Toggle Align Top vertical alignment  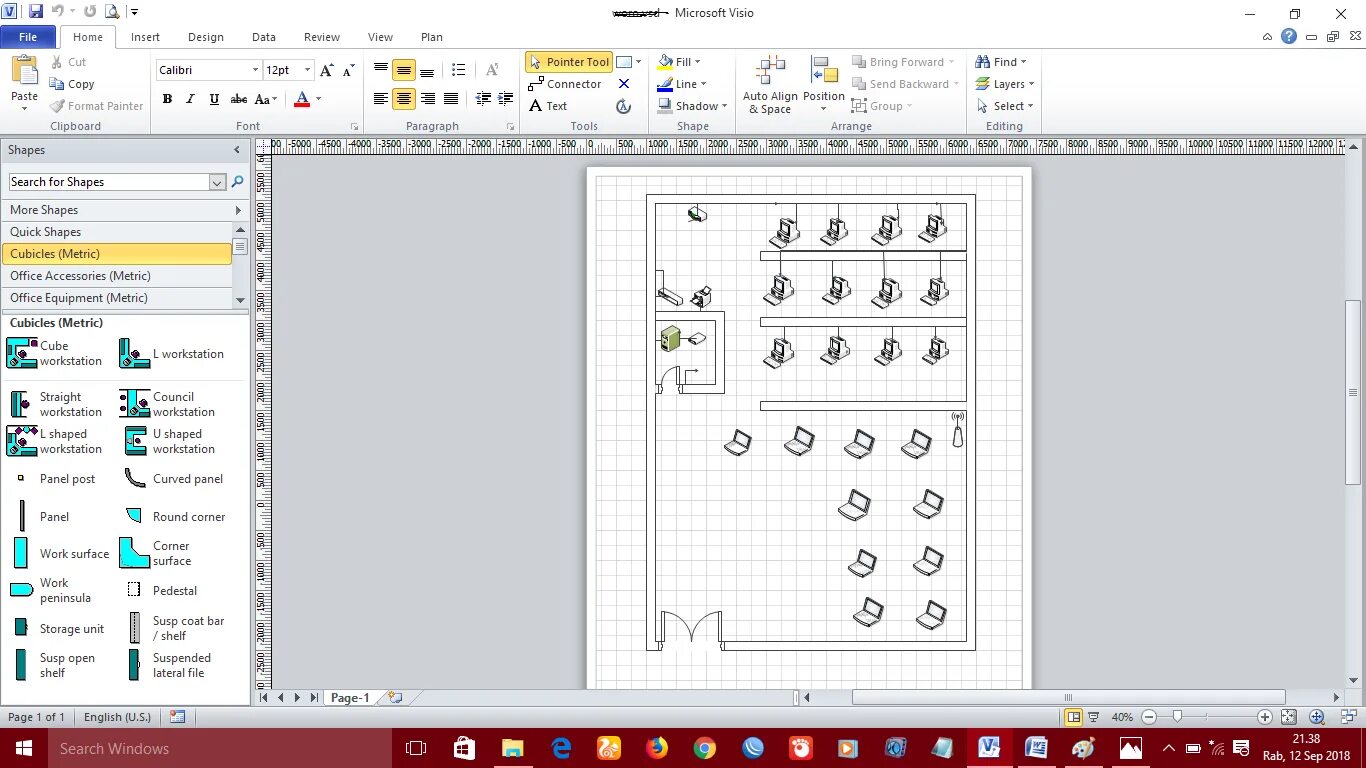click(x=381, y=70)
